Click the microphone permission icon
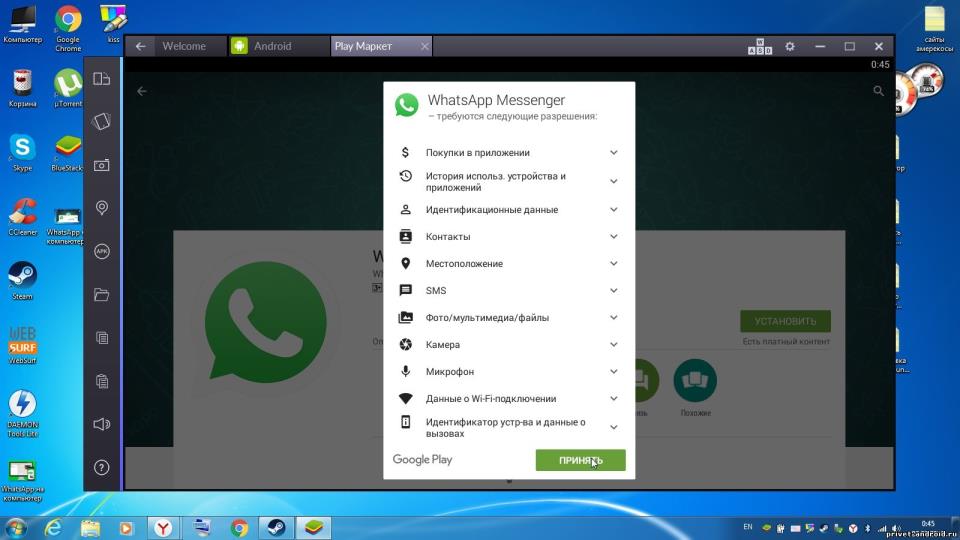The height and width of the screenshot is (540, 960). (x=405, y=371)
